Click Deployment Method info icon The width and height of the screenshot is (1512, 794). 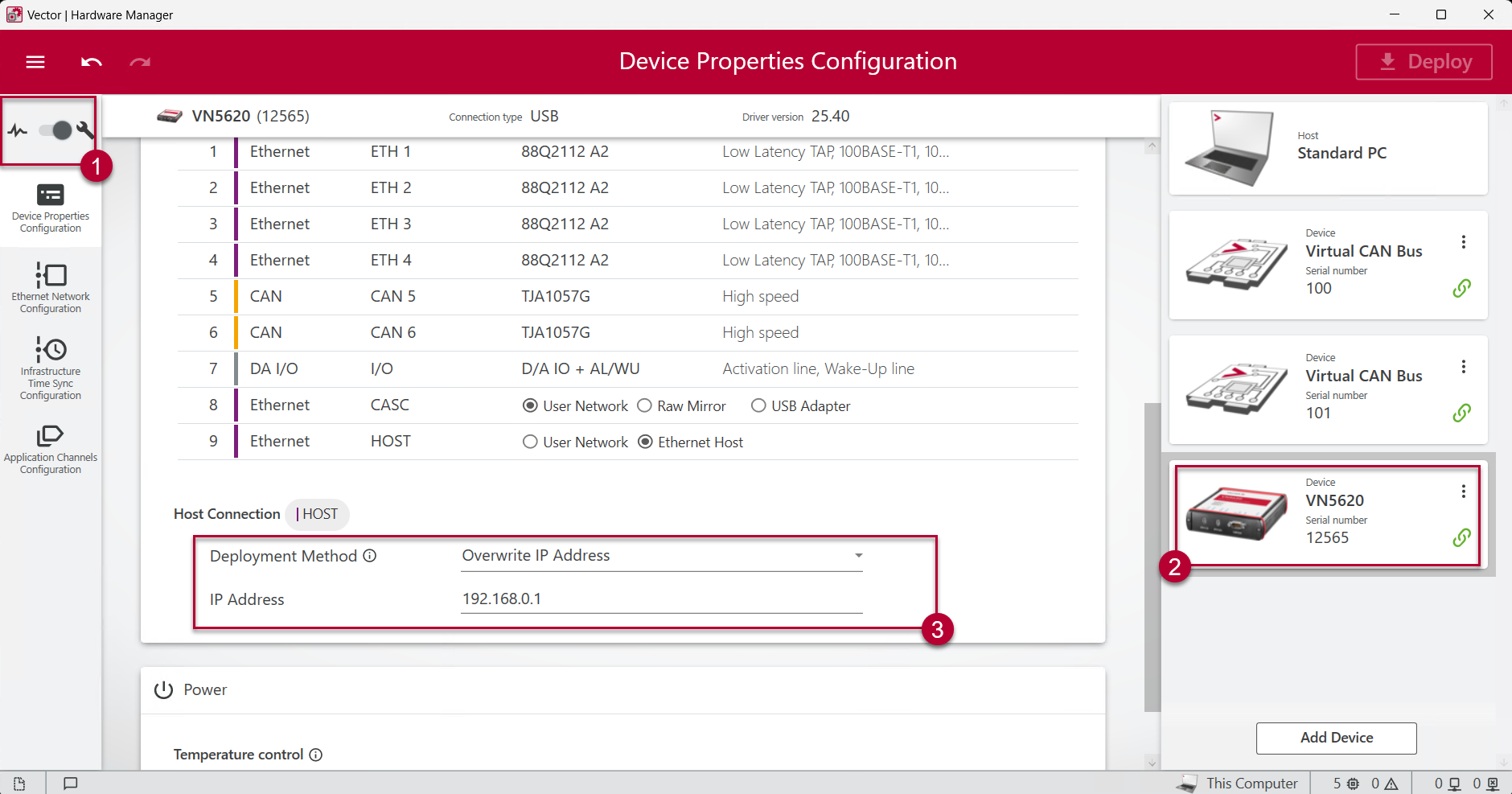click(370, 556)
